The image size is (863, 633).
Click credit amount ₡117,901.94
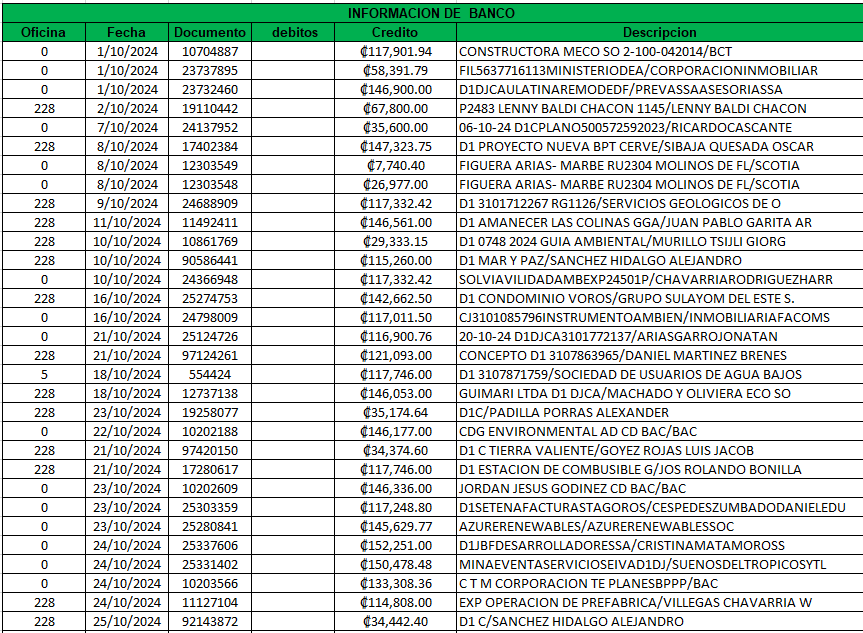[396, 52]
